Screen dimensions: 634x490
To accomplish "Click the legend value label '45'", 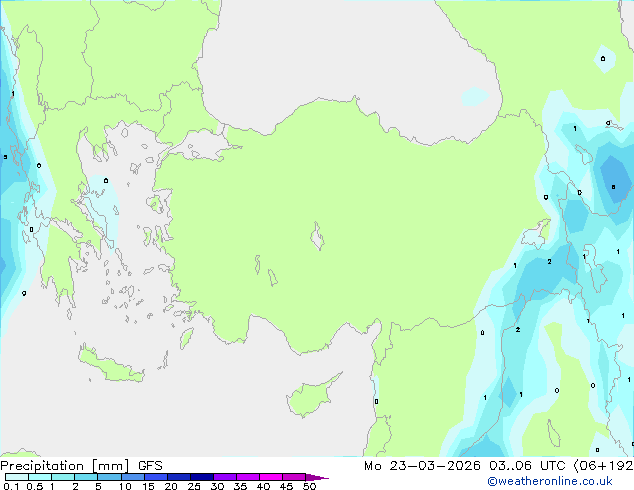I will pyautogui.click(x=286, y=486).
